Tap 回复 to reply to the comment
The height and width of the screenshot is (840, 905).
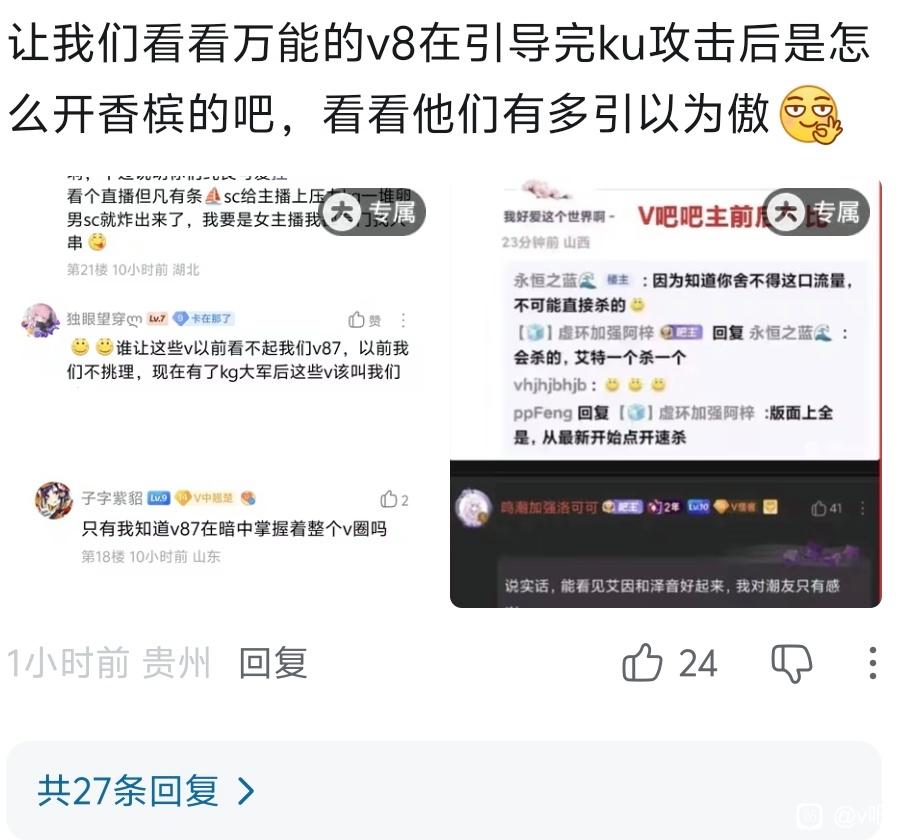pos(273,663)
